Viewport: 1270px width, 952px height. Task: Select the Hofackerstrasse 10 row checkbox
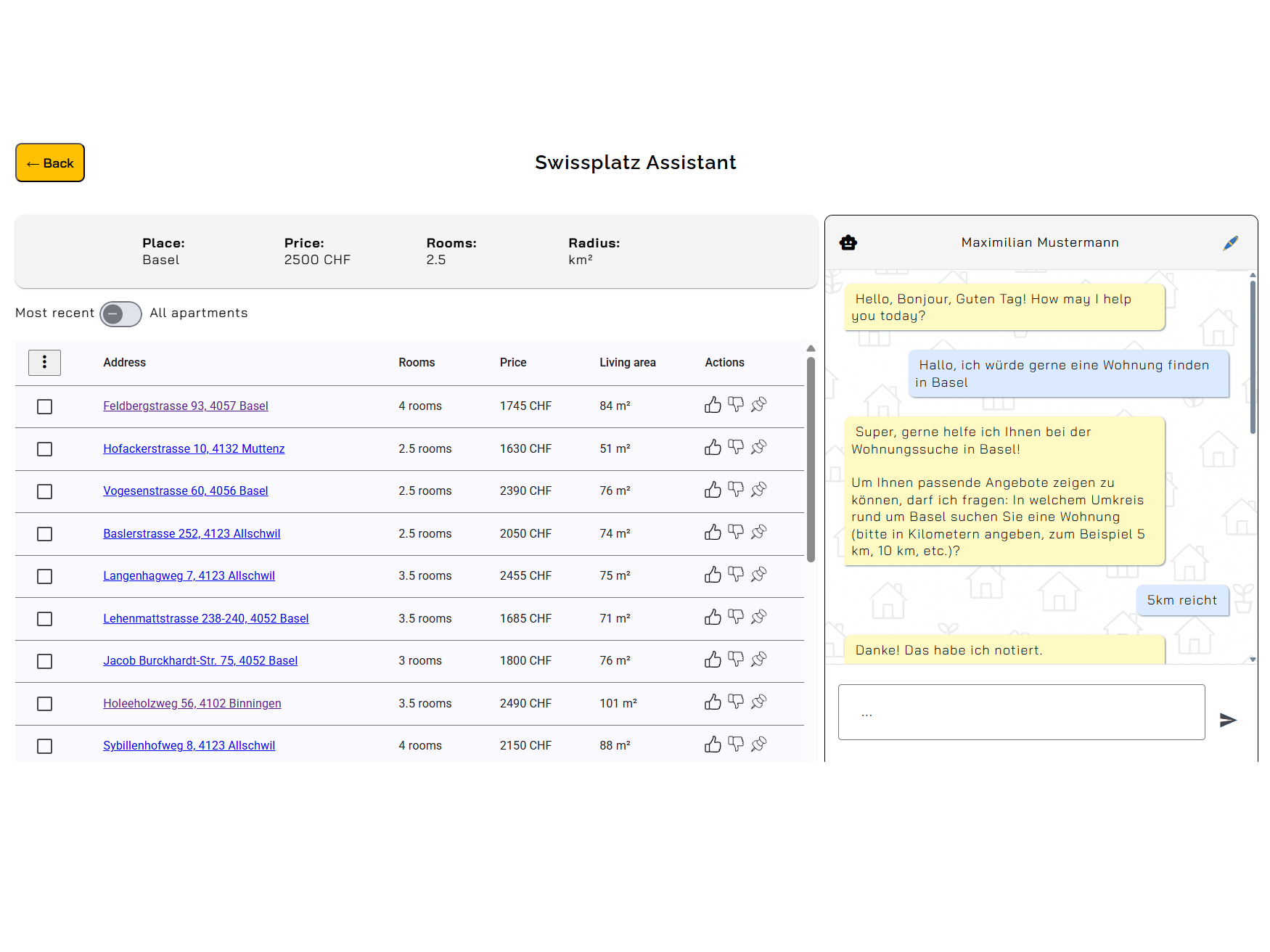[x=45, y=449]
